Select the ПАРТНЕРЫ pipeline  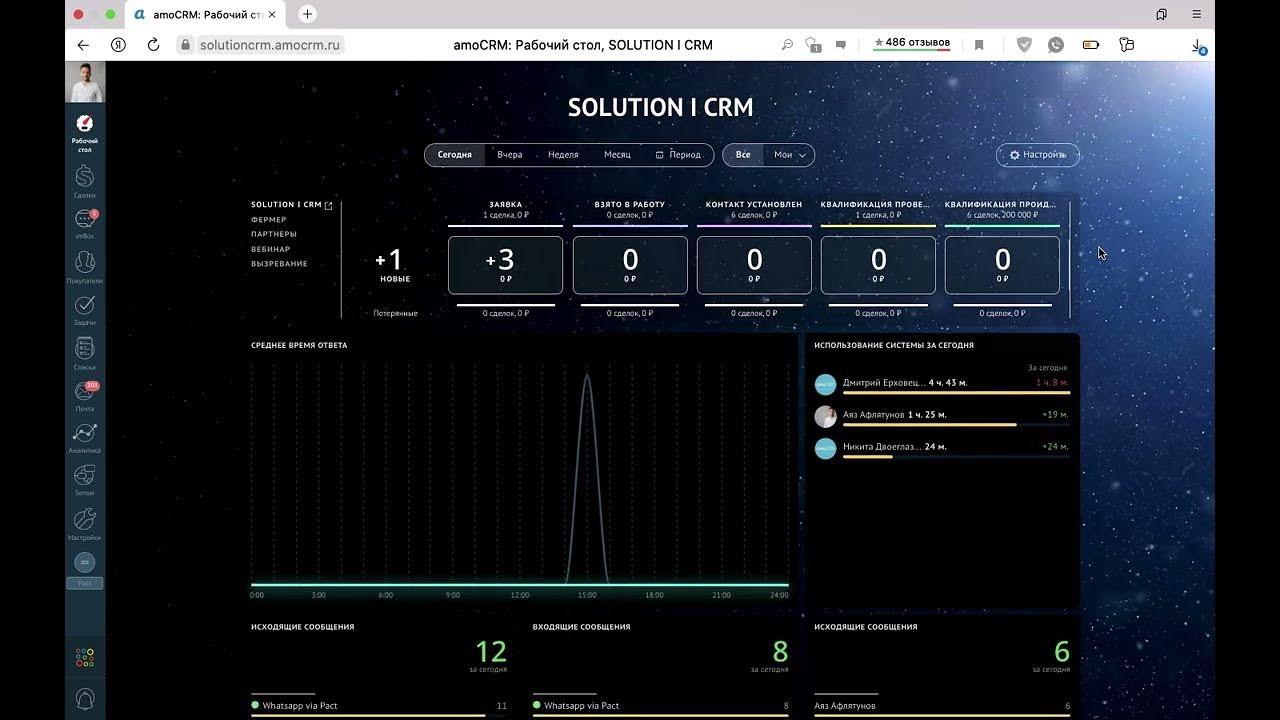pos(274,234)
